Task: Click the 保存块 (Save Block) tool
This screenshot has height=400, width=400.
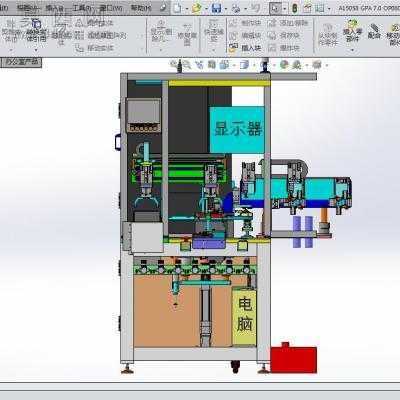Action: click(284, 35)
